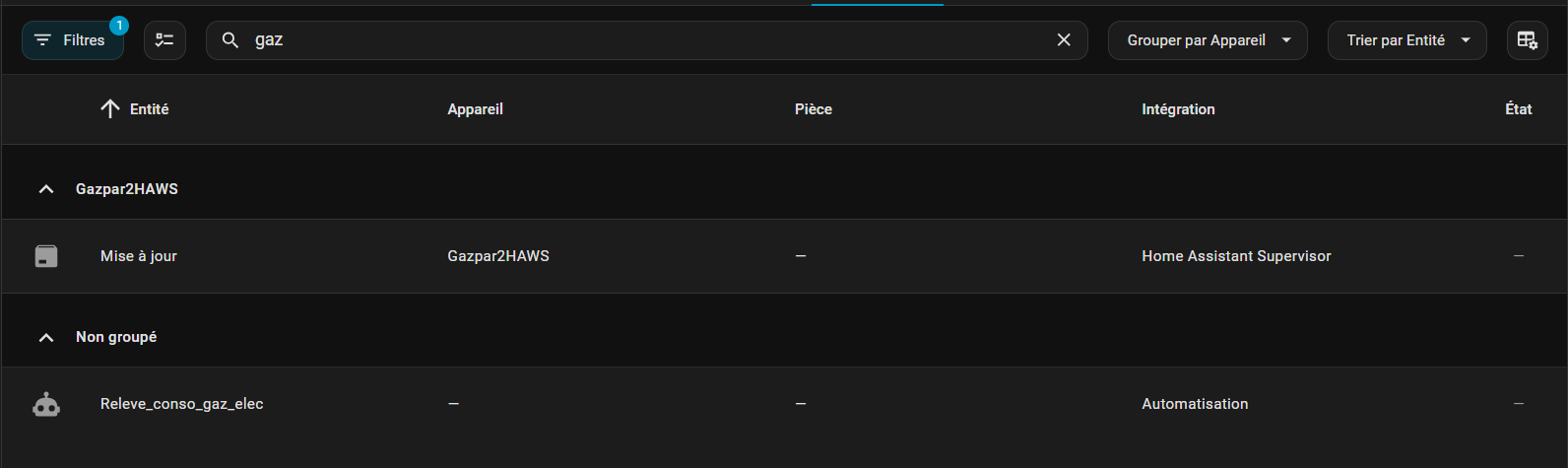Open table column settings icon
The width and height of the screenshot is (1568, 468).
pyautogui.click(x=1527, y=40)
